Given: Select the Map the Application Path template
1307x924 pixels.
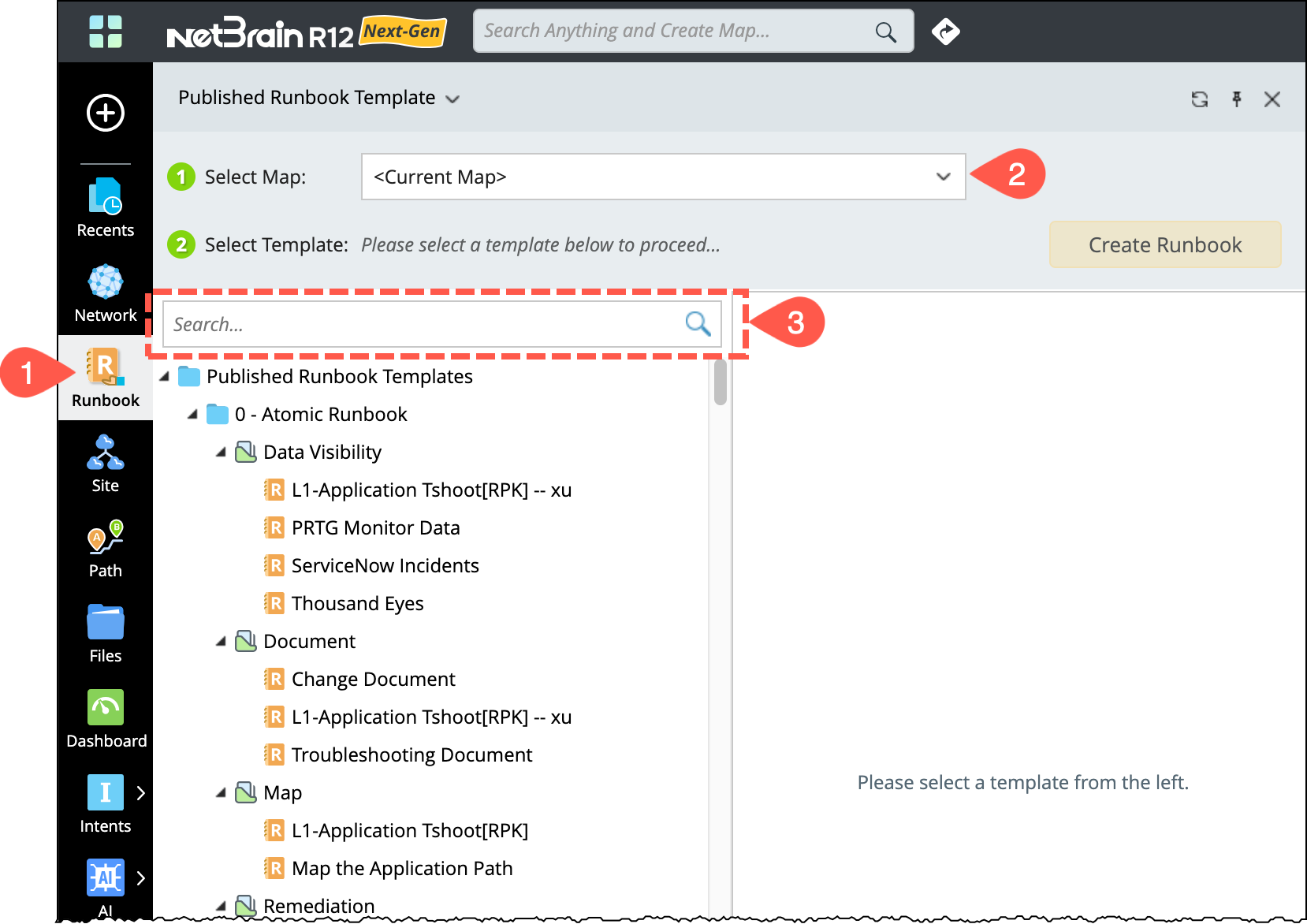Looking at the screenshot, I should (x=402, y=868).
